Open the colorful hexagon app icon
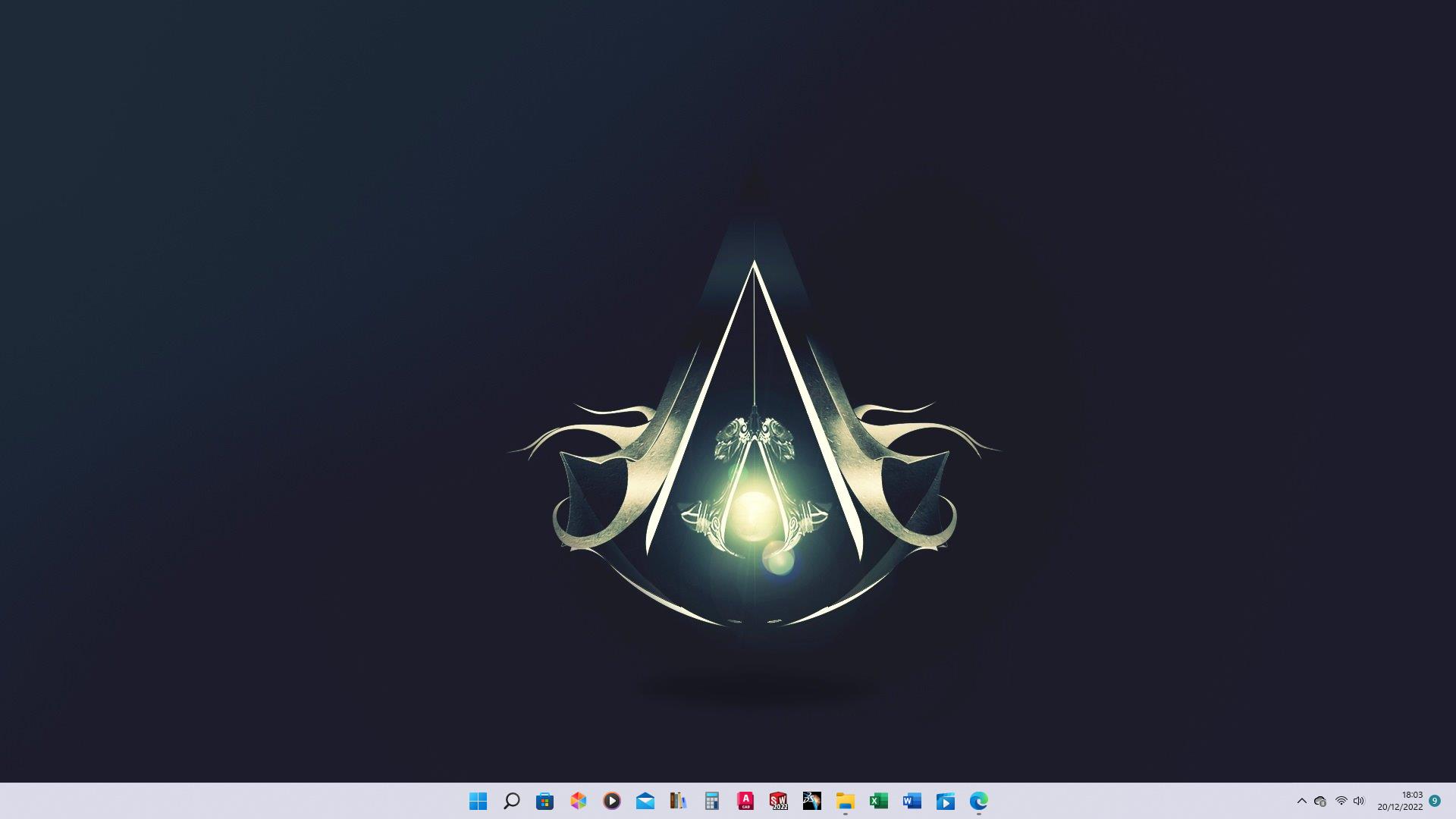The height and width of the screenshot is (819, 1456). click(579, 801)
